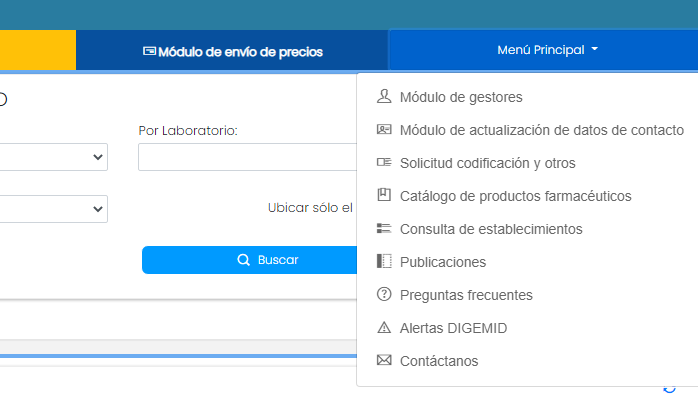The image size is (698, 419).
Task: Open Módulo de envío de precios tab
Action: pos(232,52)
